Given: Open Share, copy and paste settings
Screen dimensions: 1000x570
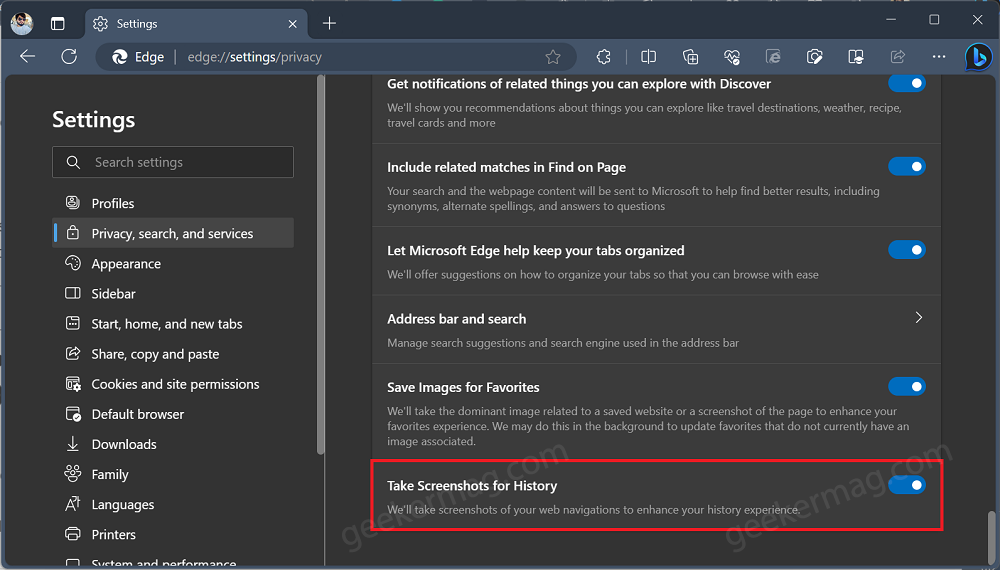Looking at the screenshot, I should pos(173,354).
